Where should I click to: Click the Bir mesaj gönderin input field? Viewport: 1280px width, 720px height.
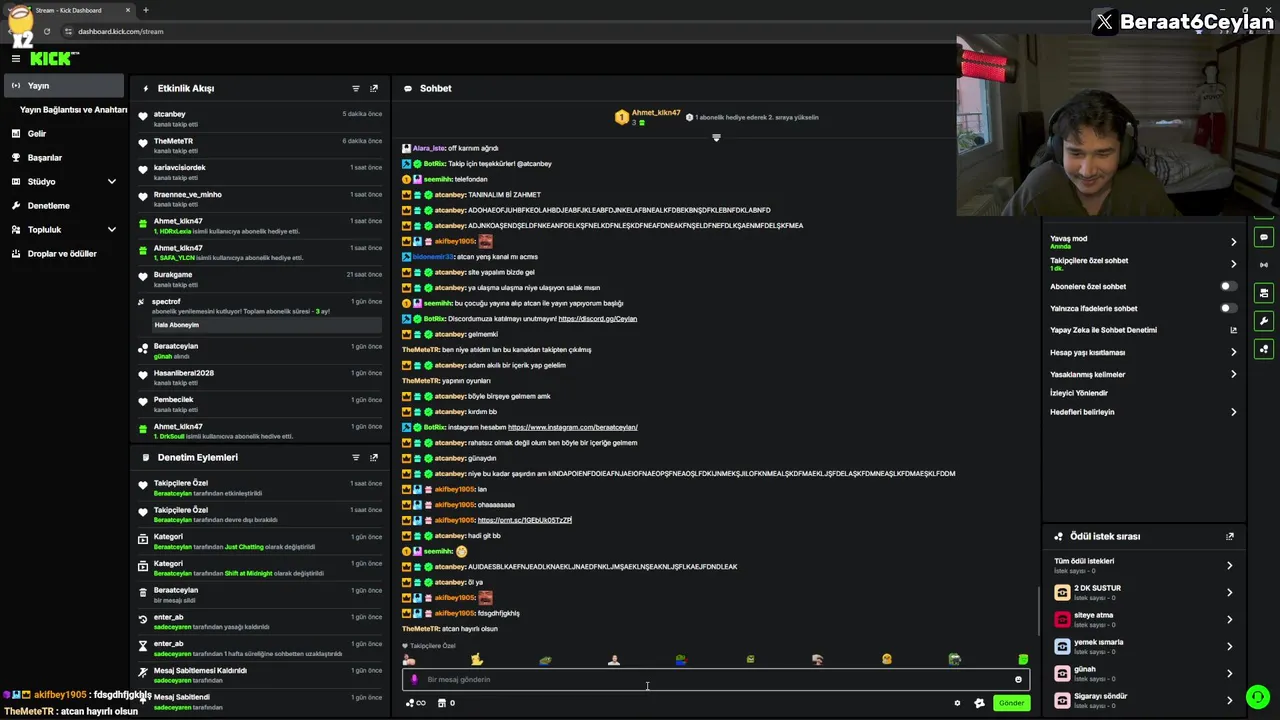tap(714, 680)
